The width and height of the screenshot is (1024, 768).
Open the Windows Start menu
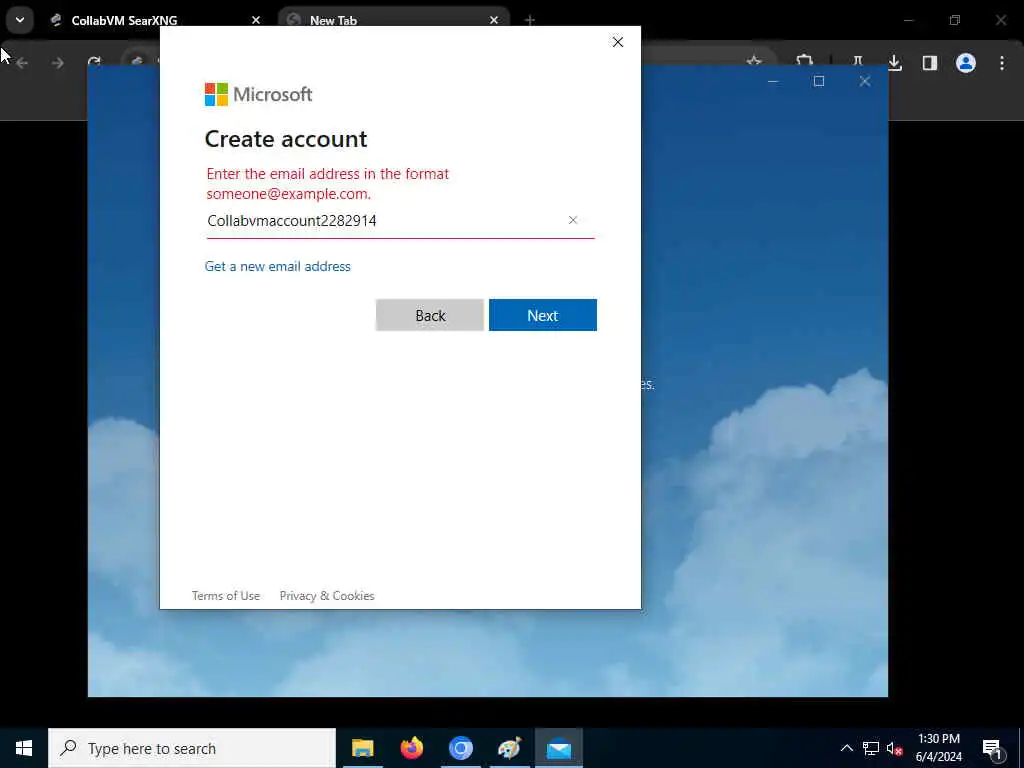[24, 748]
